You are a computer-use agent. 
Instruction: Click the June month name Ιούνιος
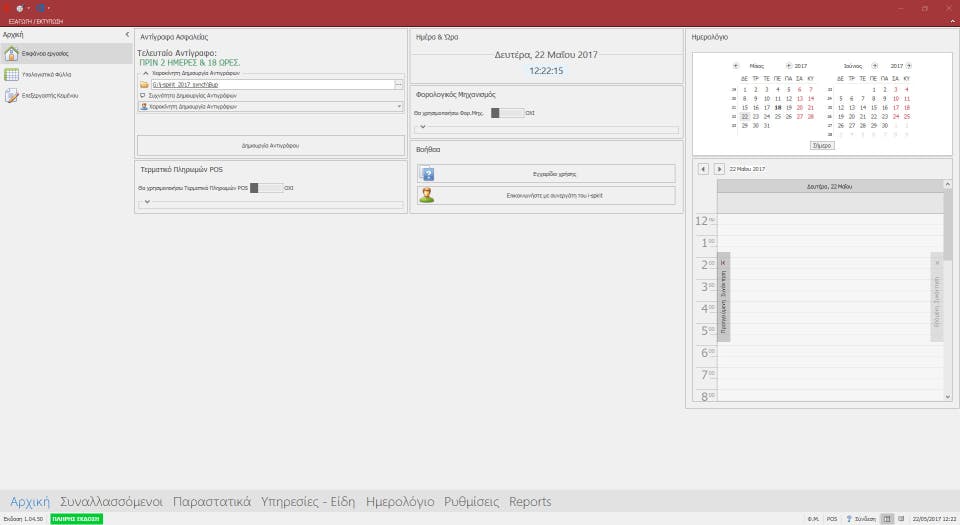click(x=853, y=65)
